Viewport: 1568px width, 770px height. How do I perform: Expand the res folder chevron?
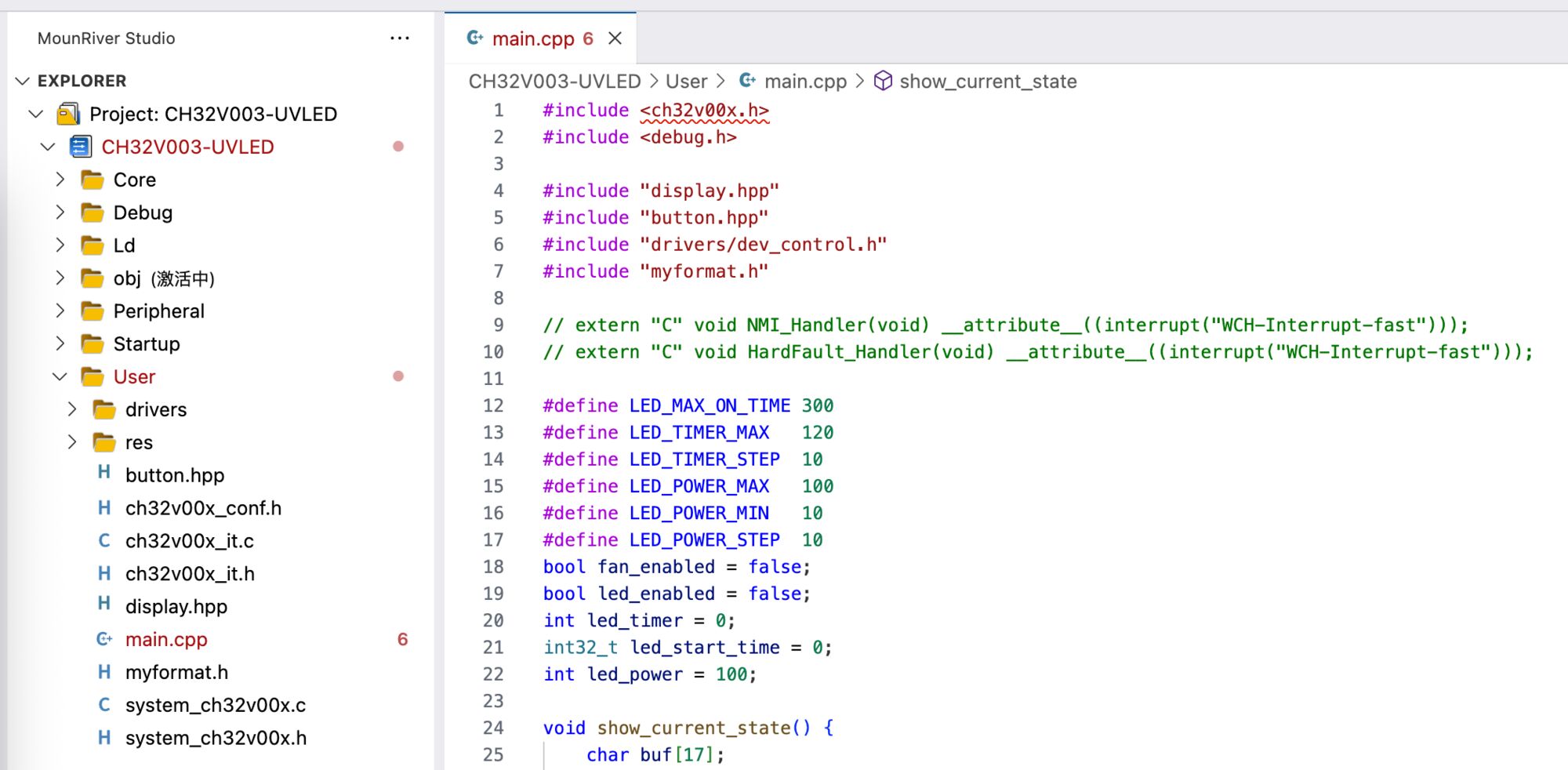(72, 442)
